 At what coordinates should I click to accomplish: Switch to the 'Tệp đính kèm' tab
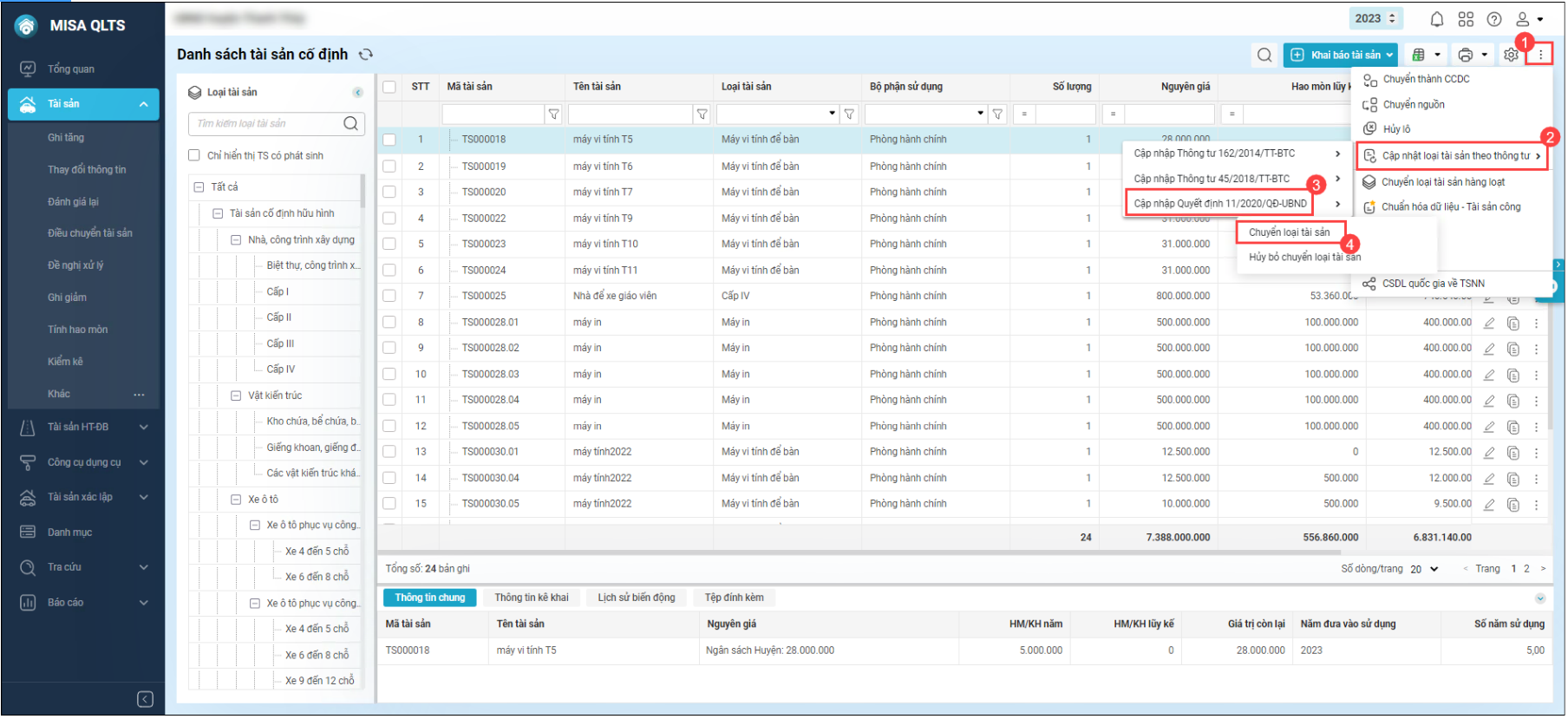734,598
